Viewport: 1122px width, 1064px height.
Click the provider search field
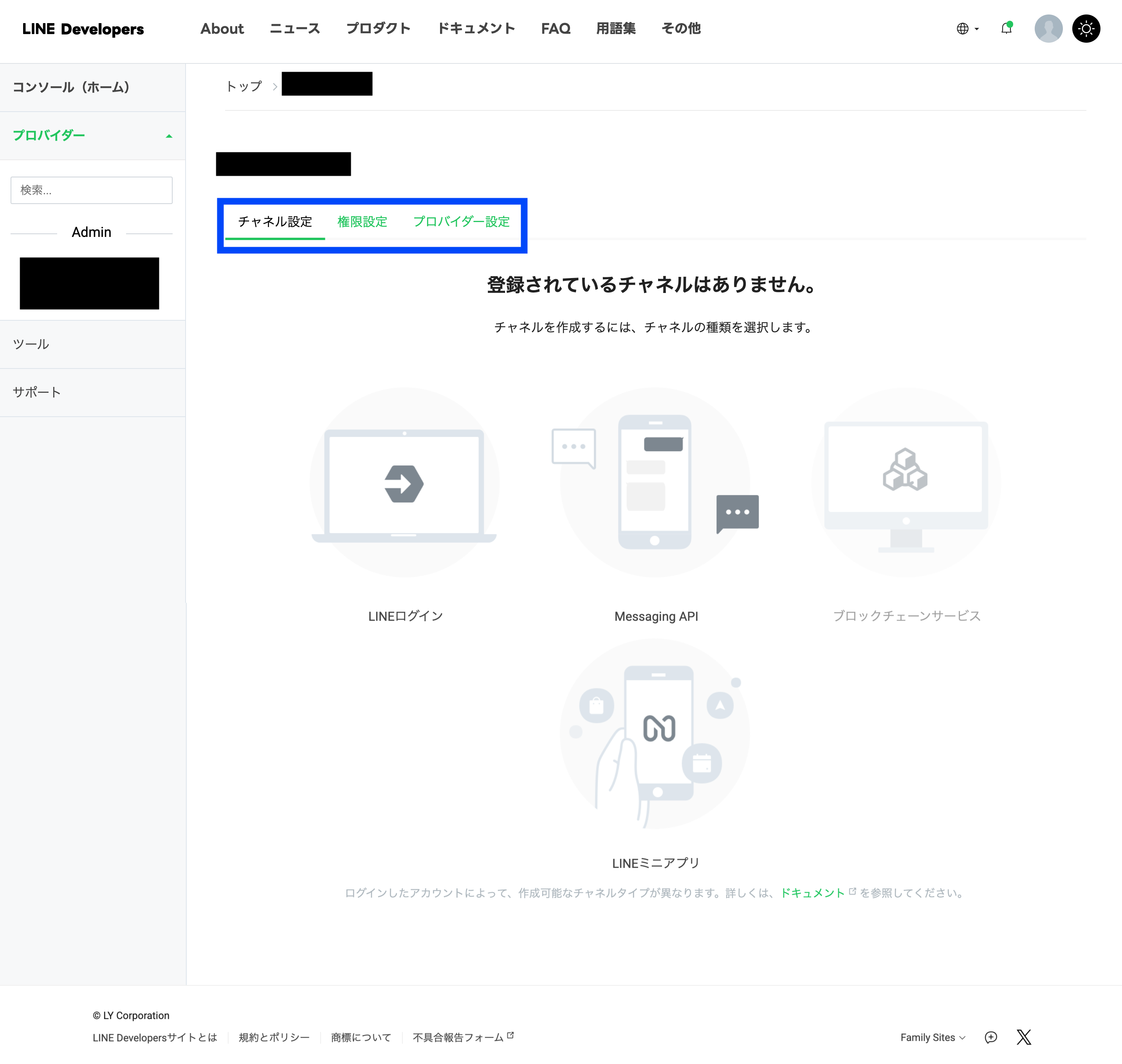[91, 190]
